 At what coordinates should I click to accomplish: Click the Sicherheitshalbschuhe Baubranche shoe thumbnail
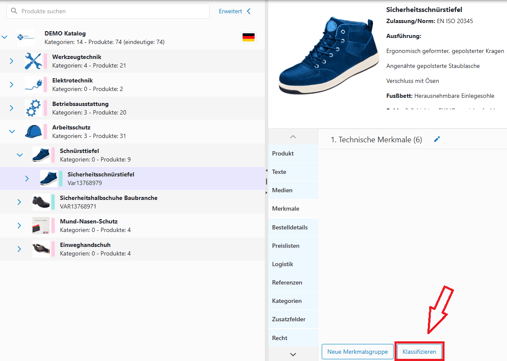tap(41, 202)
